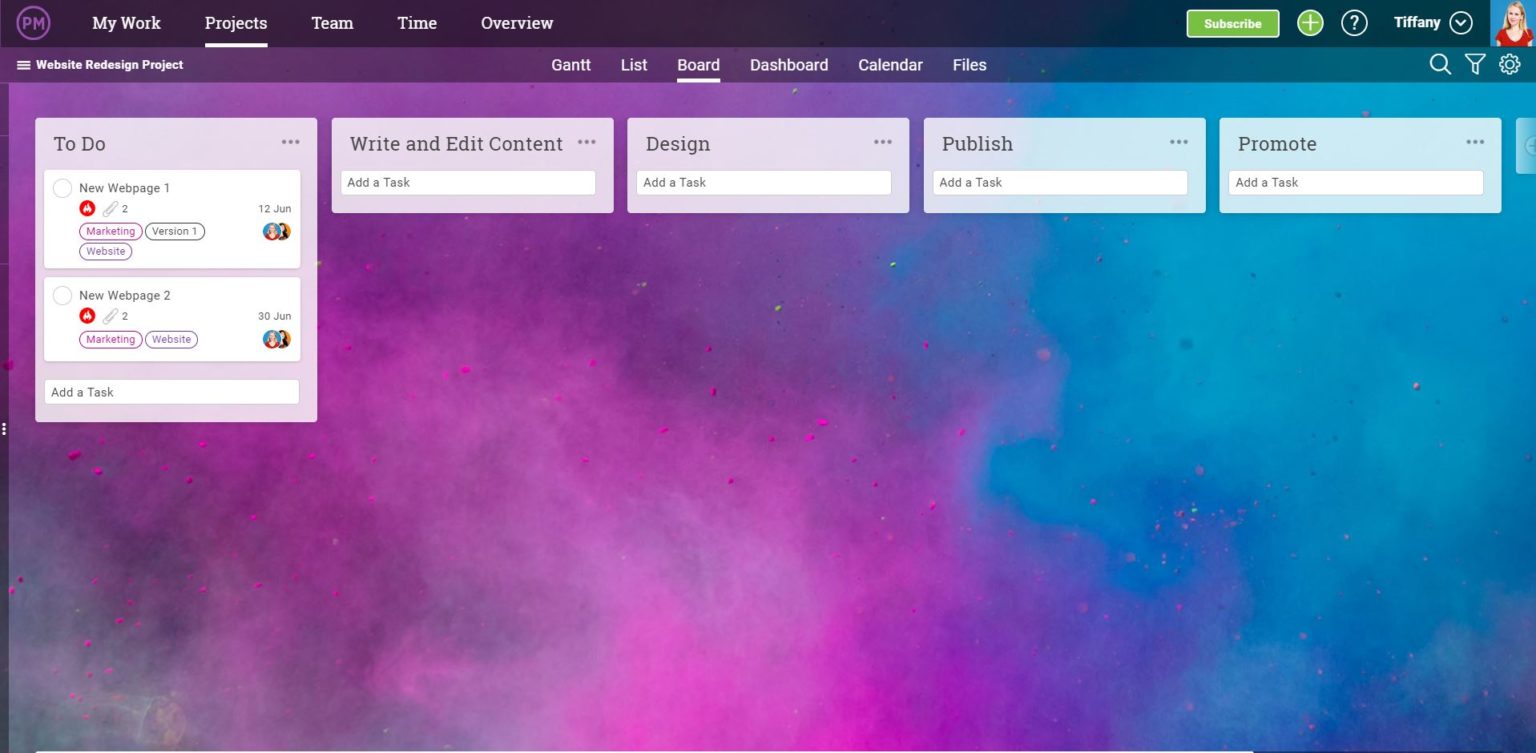The height and width of the screenshot is (753, 1536).
Task: Click the flame priority icon on New Webpage 1
Action: tap(87, 208)
